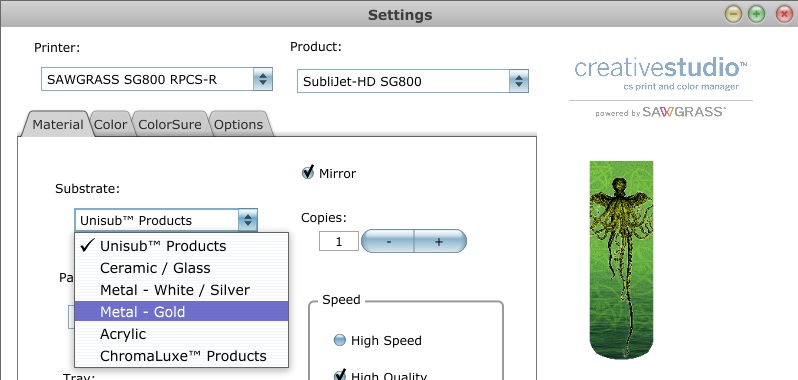Open the Product dropdown SubliJet-HD SG800
This screenshot has height=380, width=798.
click(413, 81)
